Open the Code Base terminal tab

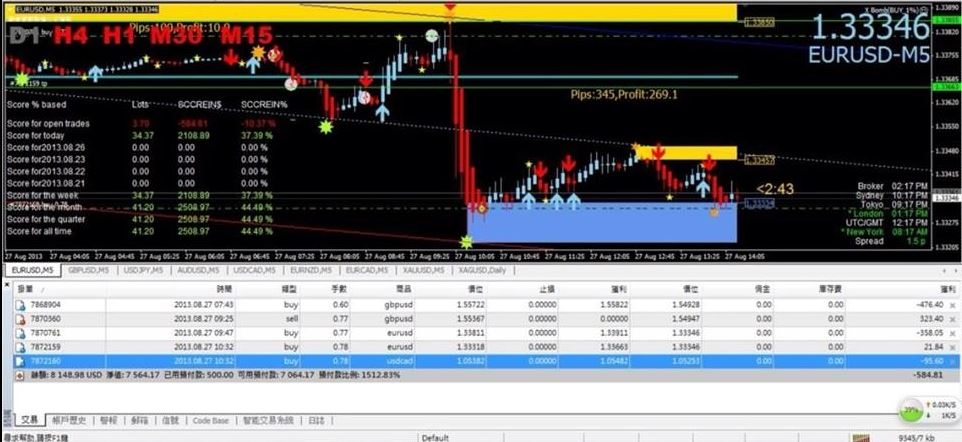(211, 421)
